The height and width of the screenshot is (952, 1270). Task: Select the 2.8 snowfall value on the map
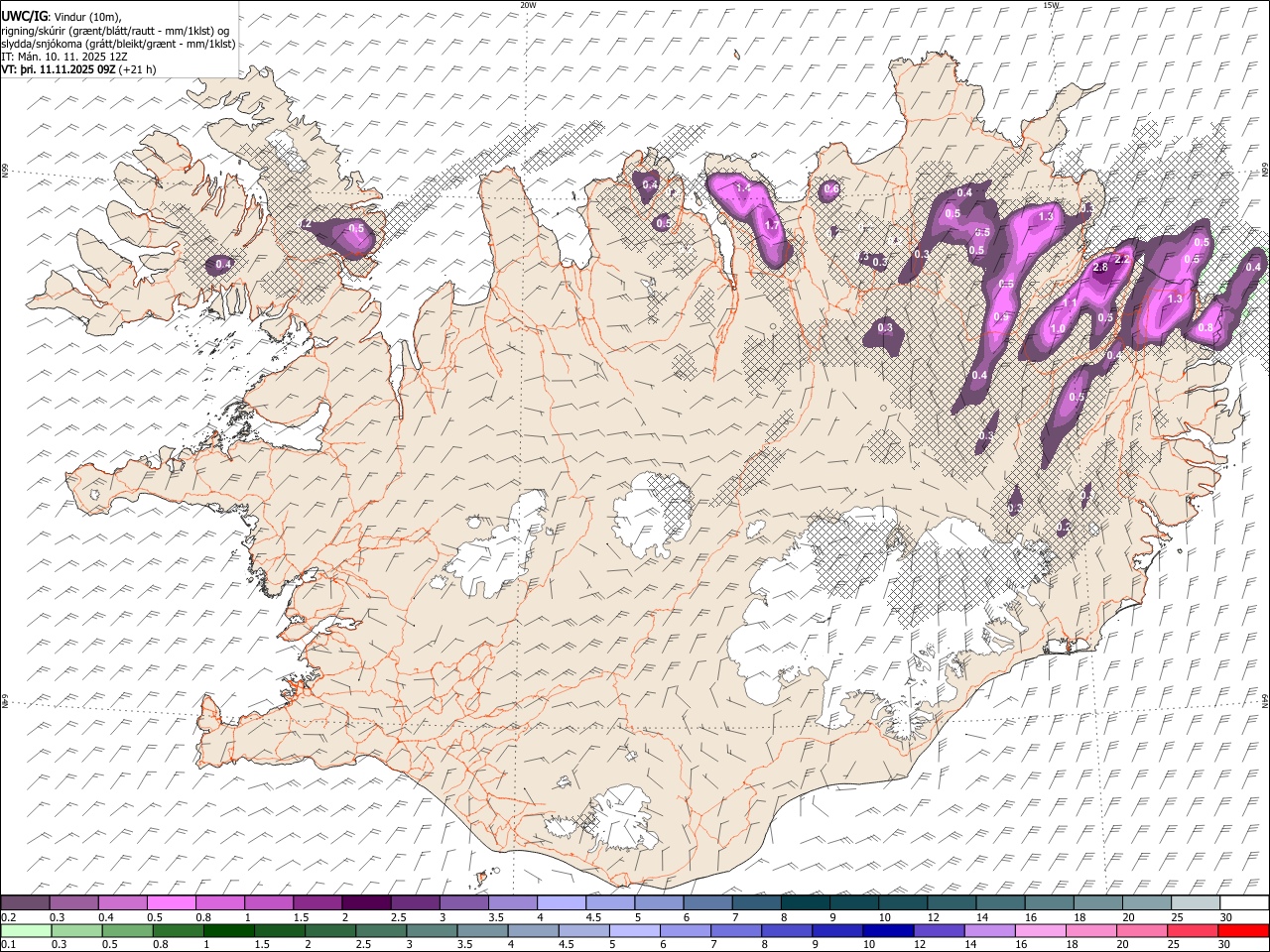tap(1099, 268)
